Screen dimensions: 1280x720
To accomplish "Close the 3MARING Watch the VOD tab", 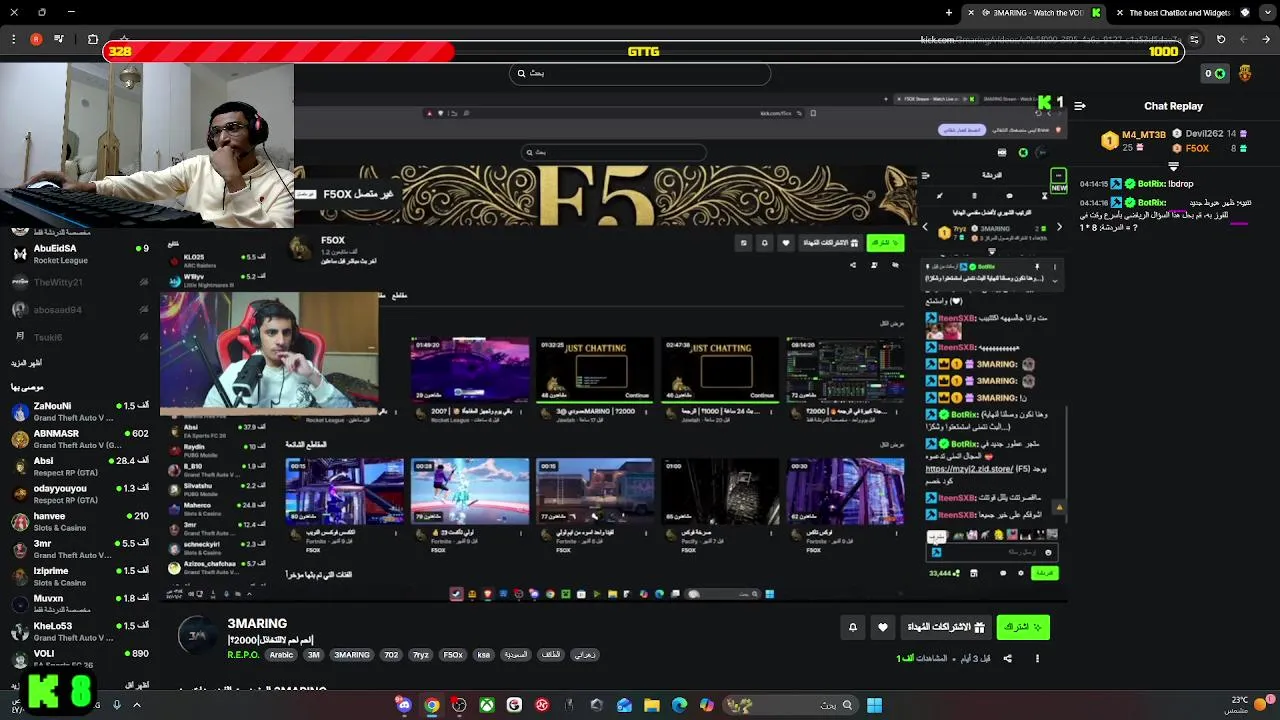I will click(970, 13).
